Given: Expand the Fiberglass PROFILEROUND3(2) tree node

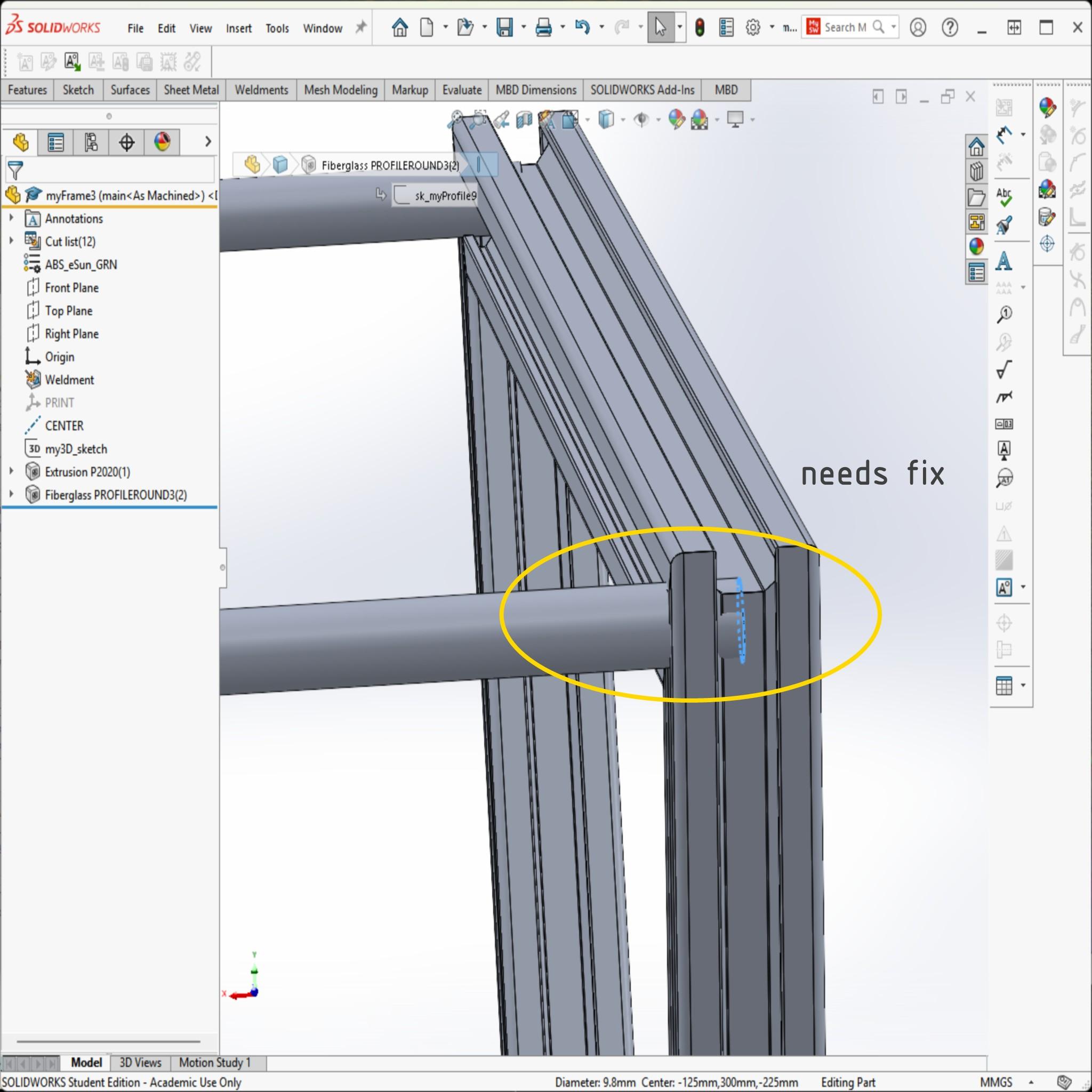Looking at the screenshot, I should point(11,494).
